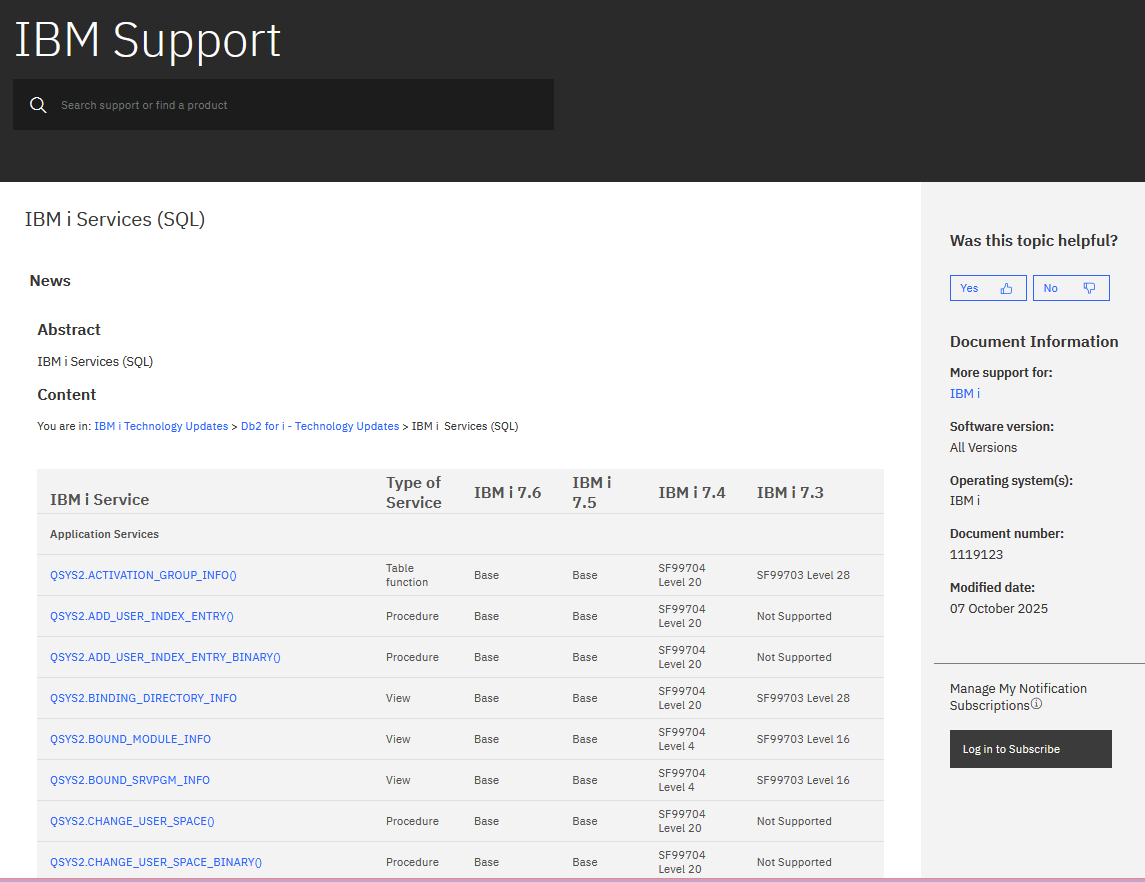Screen dimensions: 1145x882
Task: Click the IBM i Service column header
Action: (99, 499)
